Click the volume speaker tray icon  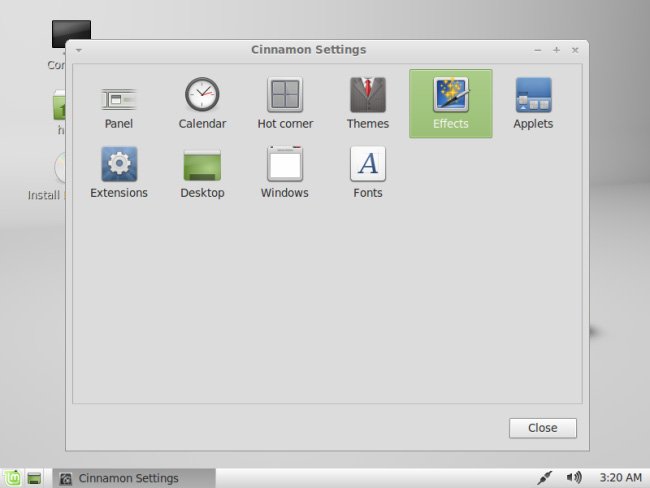(x=574, y=478)
